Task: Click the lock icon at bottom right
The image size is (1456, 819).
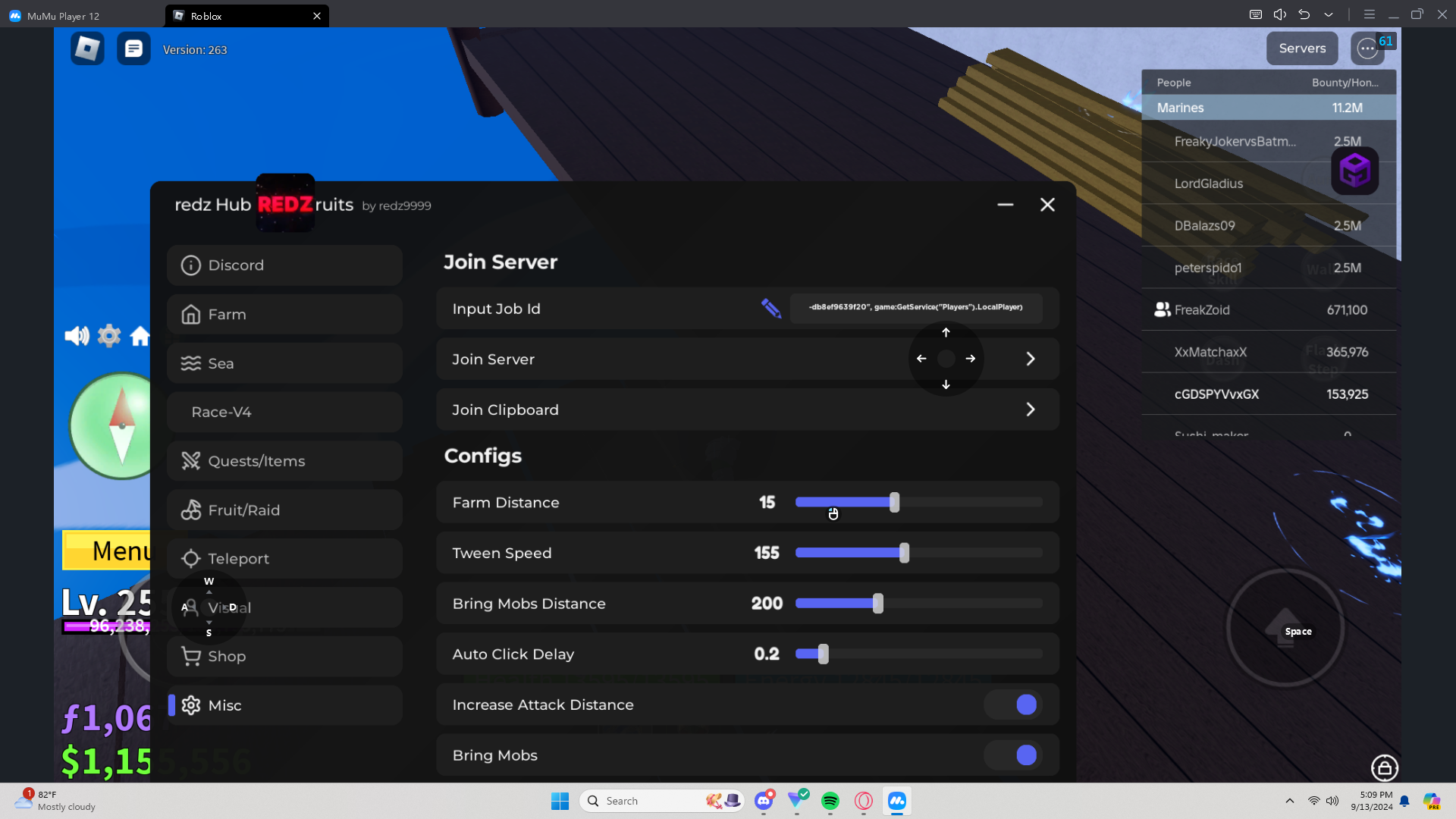Action: [1385, 768]
